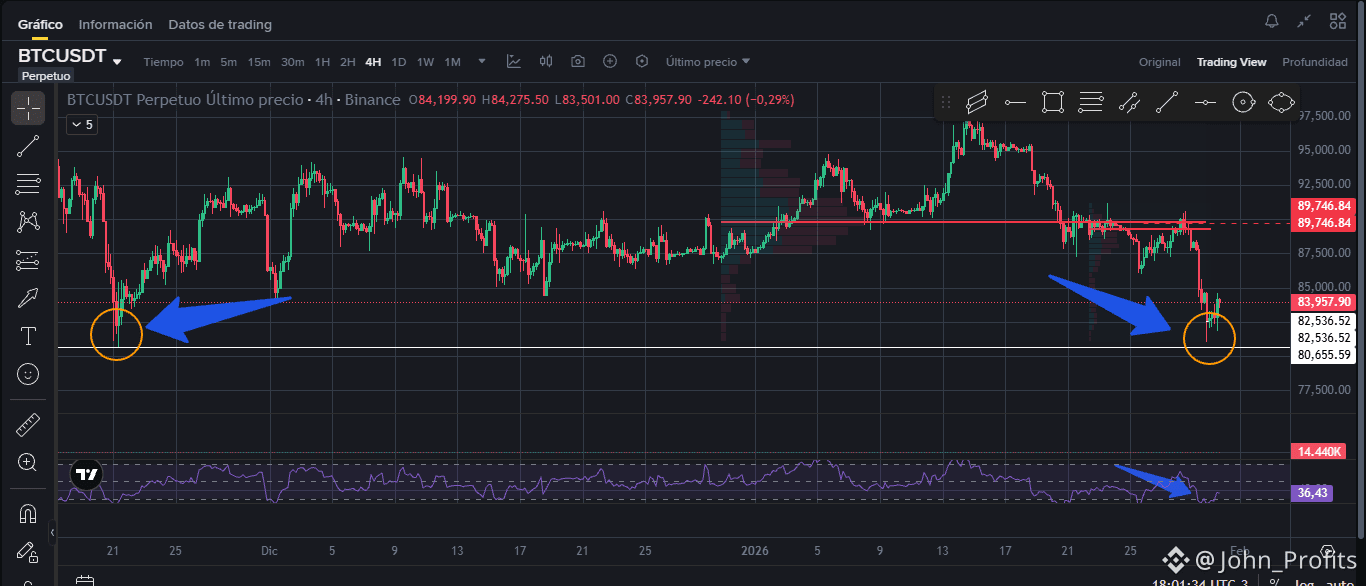
Task: Select circle tool in floating toolbar
Action: pos(1243,101)
